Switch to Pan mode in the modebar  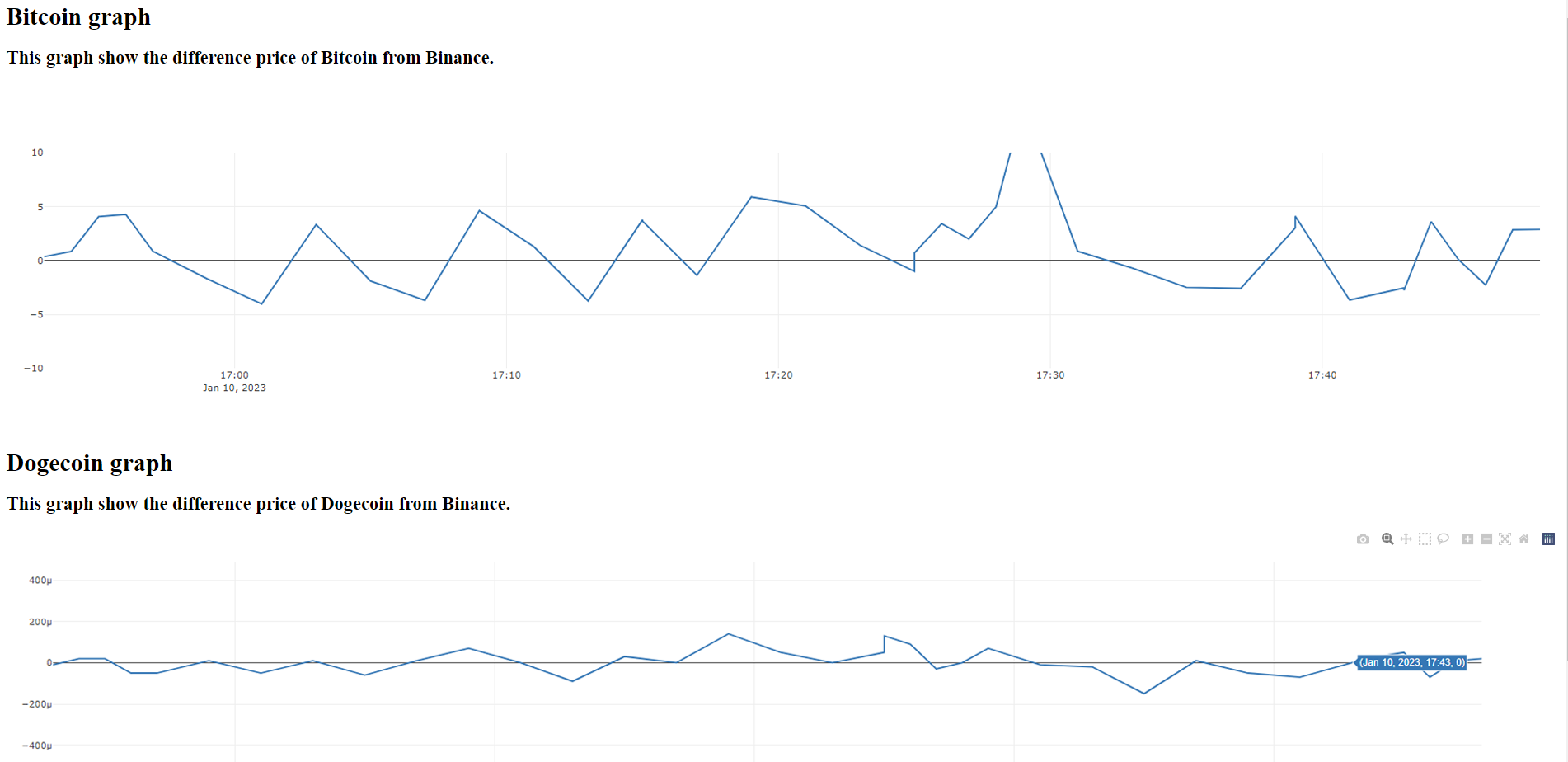[x=1406, y=539]
